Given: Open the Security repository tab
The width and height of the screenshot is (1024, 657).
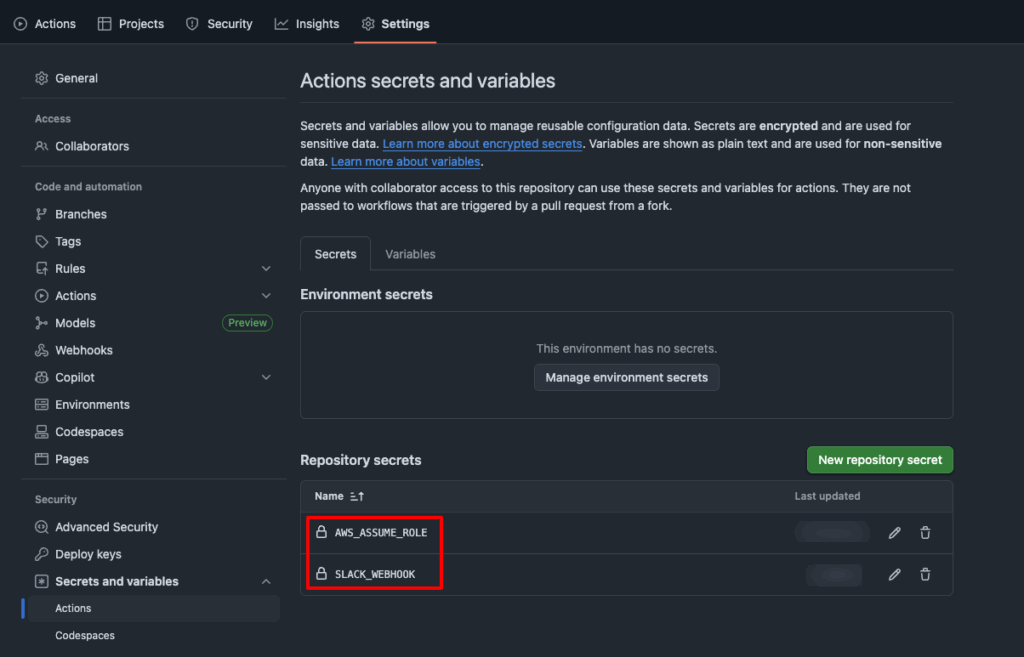Looking at the screenshot, I should pyautogui.click(x=219, y=24).
